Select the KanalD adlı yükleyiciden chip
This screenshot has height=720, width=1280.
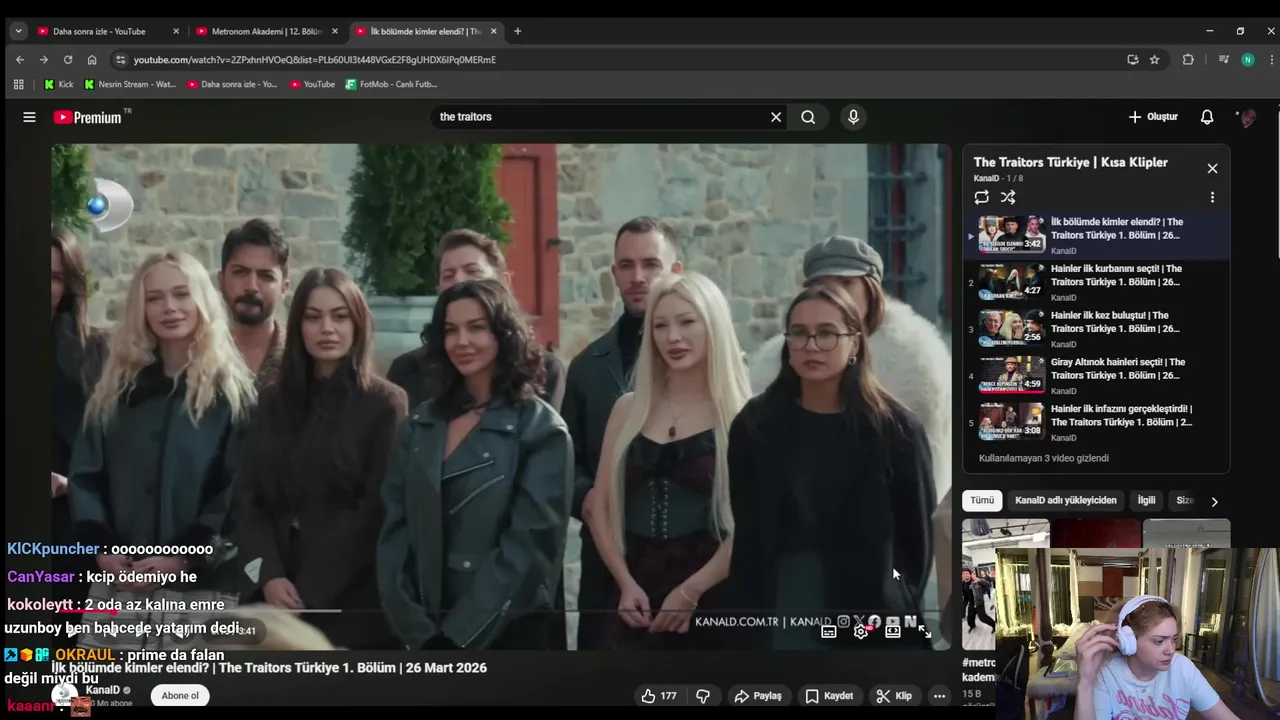tap(1065, 500)
